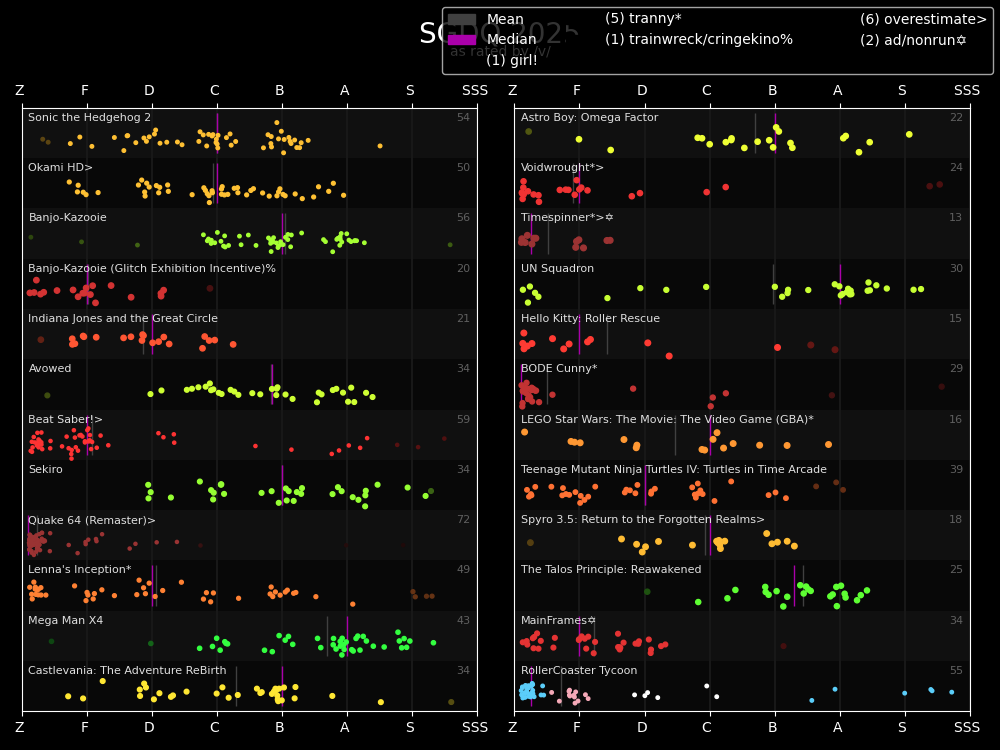Click the count "21" for Indiana Jones
The image size is (1000, 750).
pyautogui.click(x=463, y=318)
